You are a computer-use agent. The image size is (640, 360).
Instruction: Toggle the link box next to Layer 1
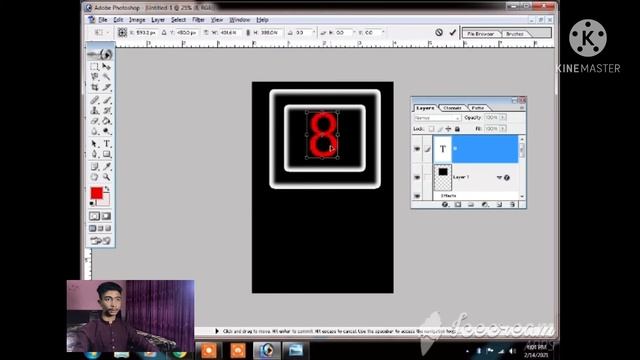pos(427,177)
